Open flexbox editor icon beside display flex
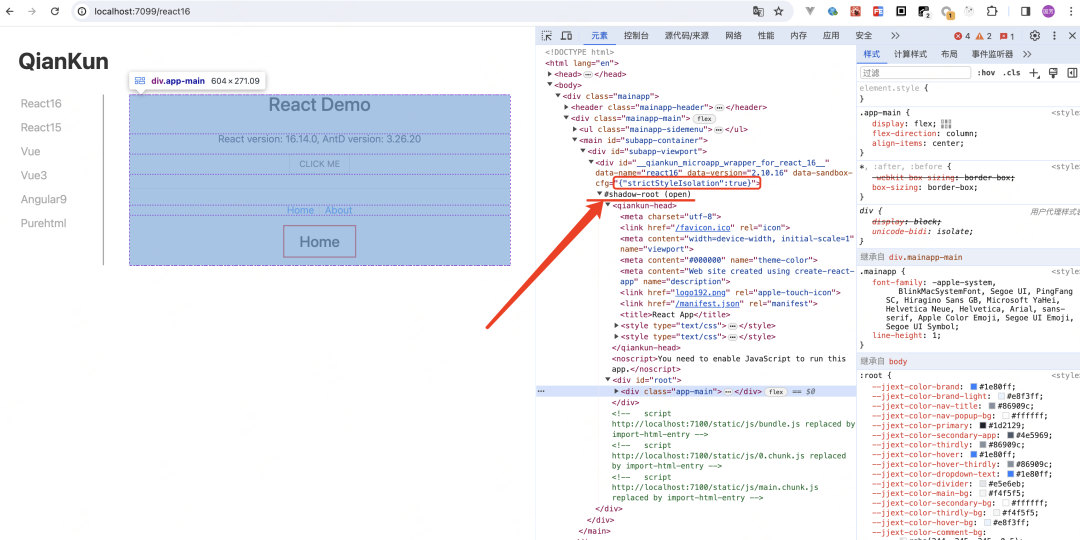 tap(946, 123)
